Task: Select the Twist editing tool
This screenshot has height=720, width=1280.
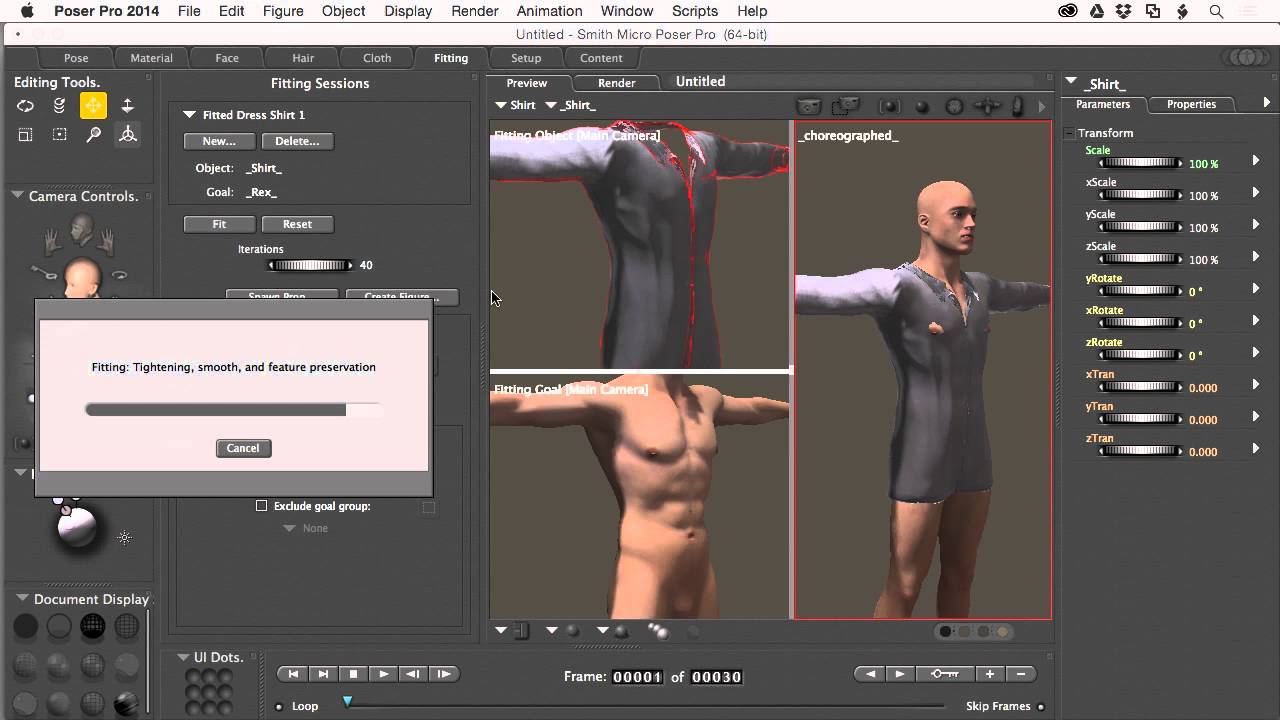Action: 60,106
